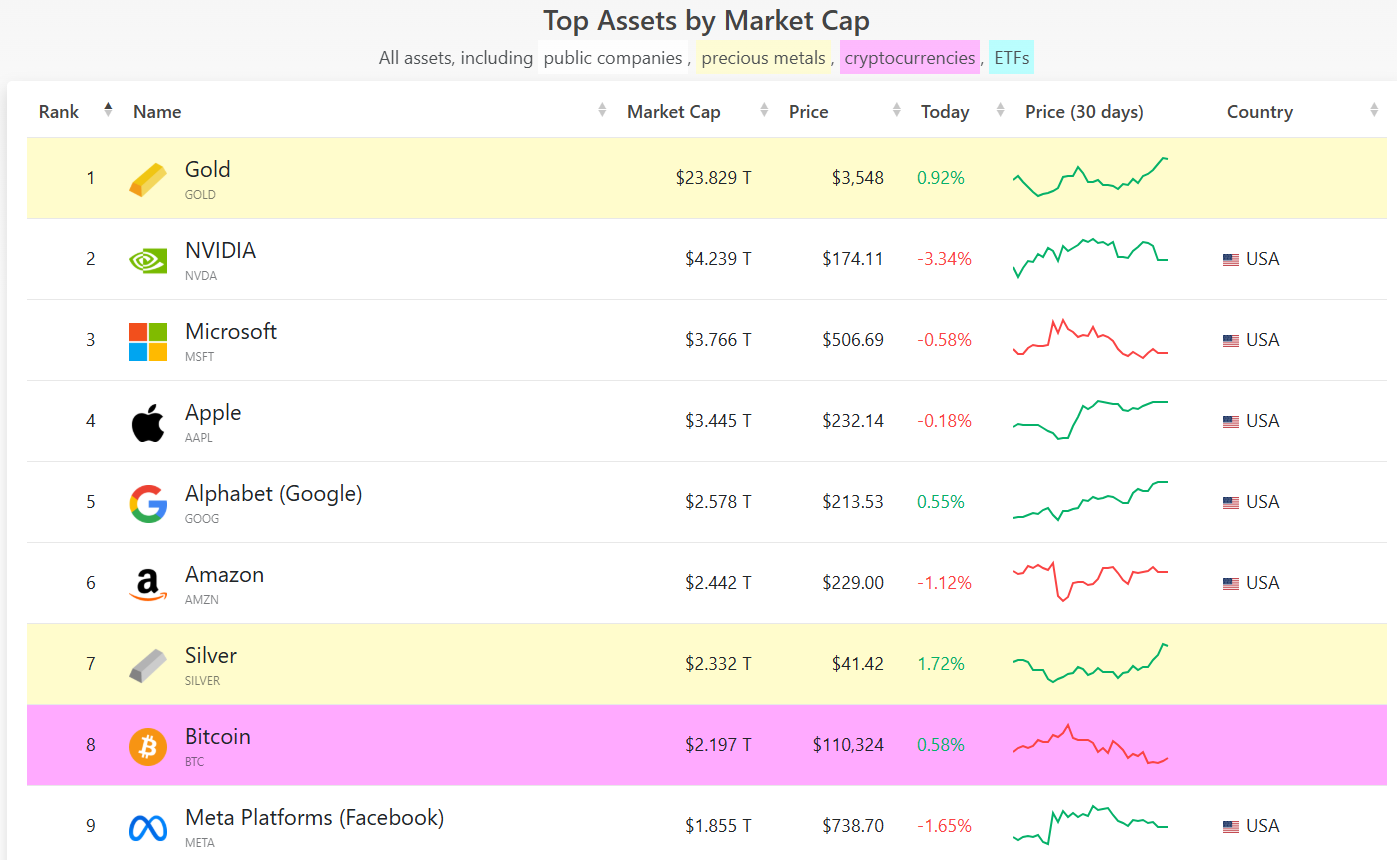Click the Google G logo icon
Screen dimensions: 1397x860
[x=148, y=503]
